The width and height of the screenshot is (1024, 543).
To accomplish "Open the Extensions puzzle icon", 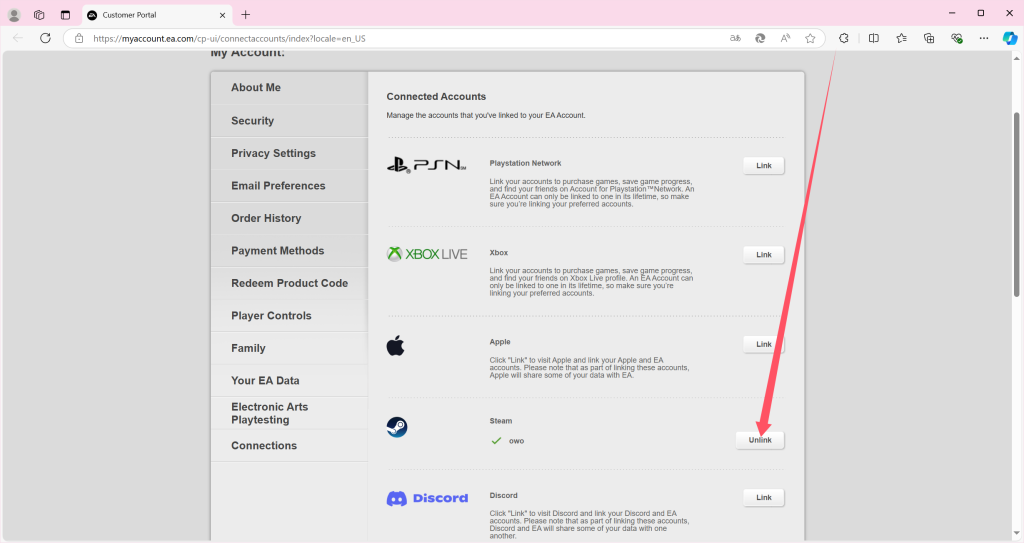I will click(844, 39).
